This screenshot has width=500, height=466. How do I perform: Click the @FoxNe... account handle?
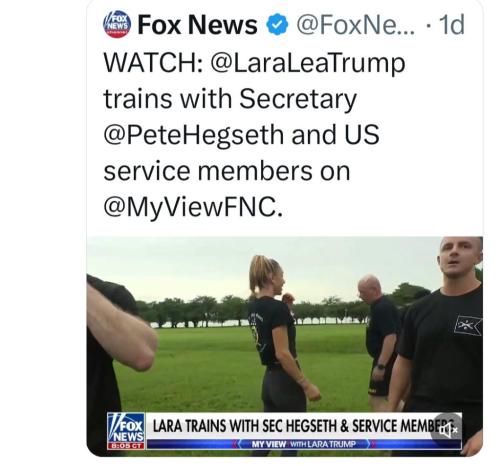(x=355, y=25)
